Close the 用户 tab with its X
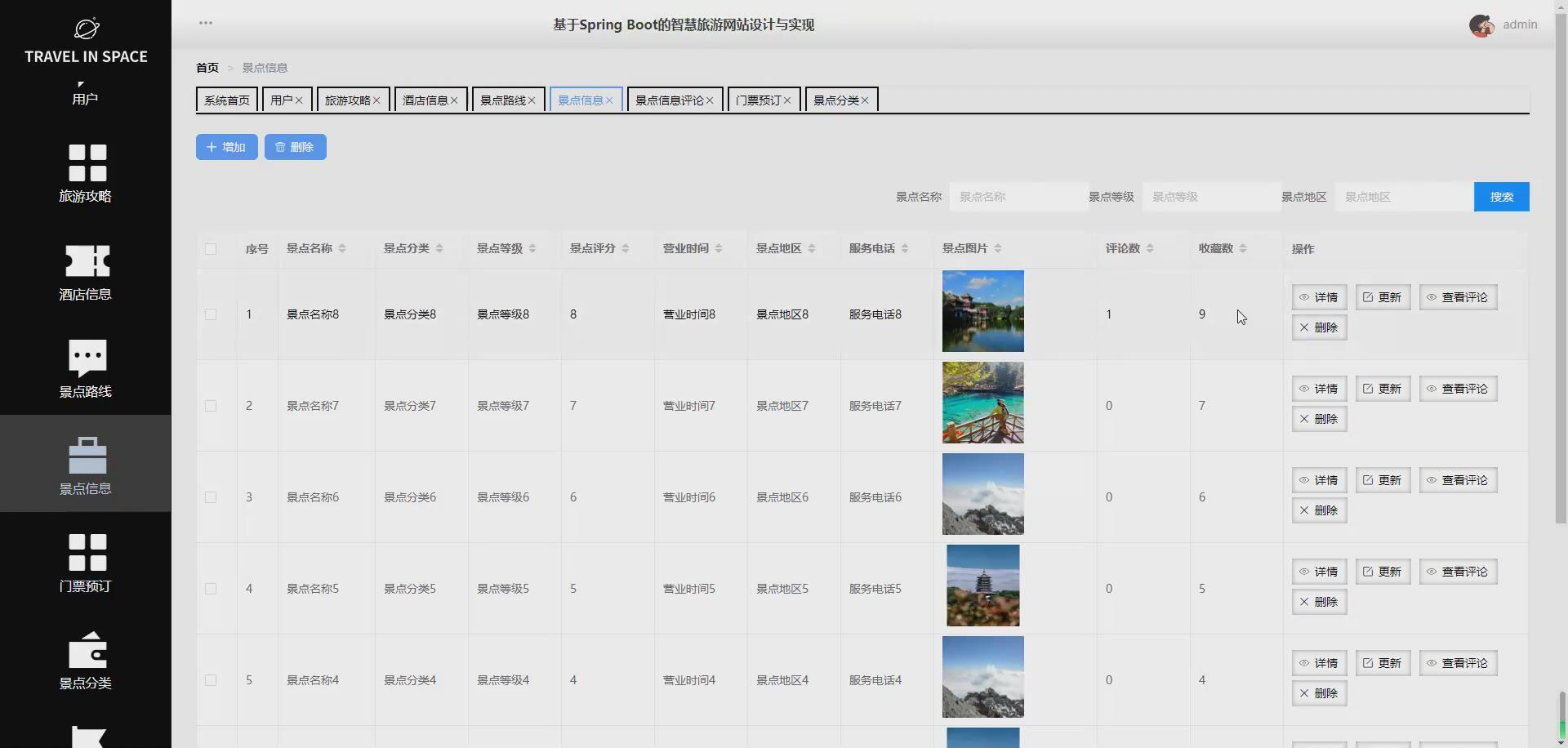Viewport: 1568px width, 748px height. (299, 100)
